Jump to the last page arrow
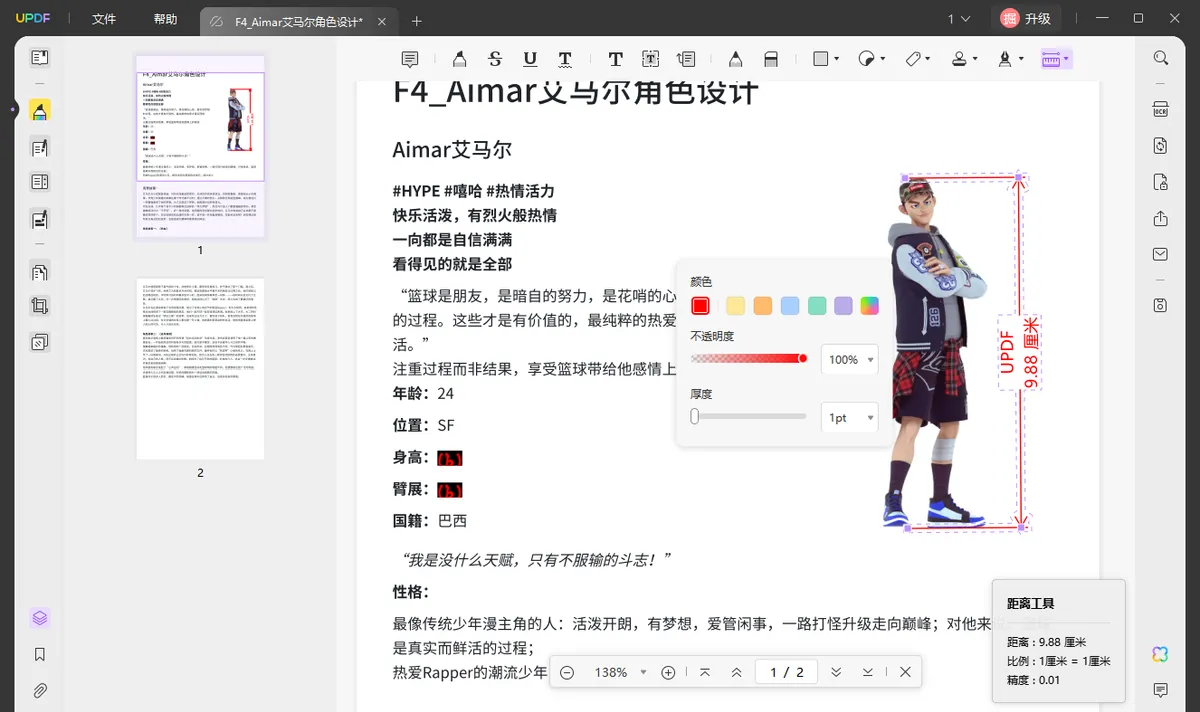 868,672
